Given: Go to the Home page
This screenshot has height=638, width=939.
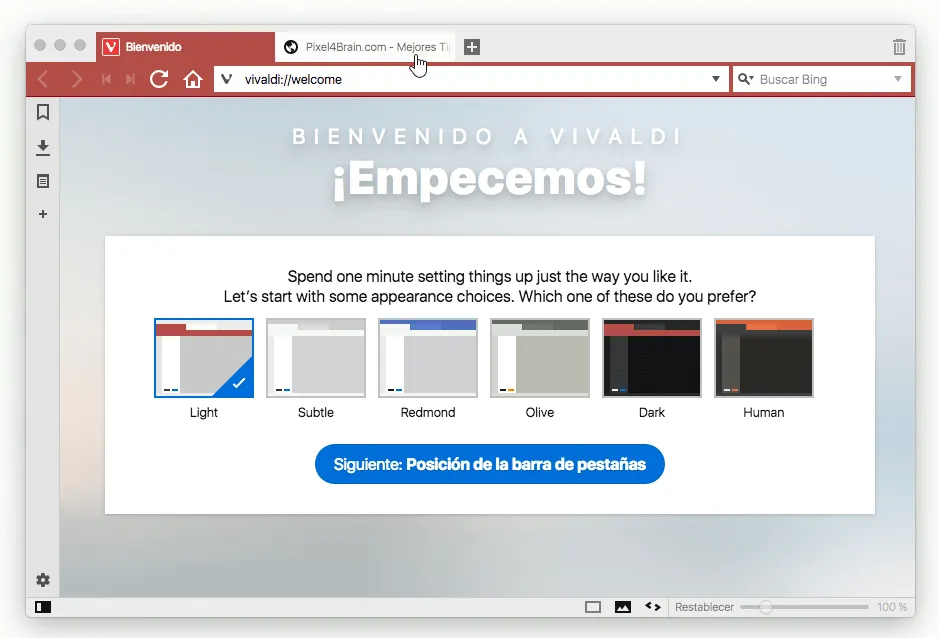Looking at the screenshot, I should (x=193, y=79).
